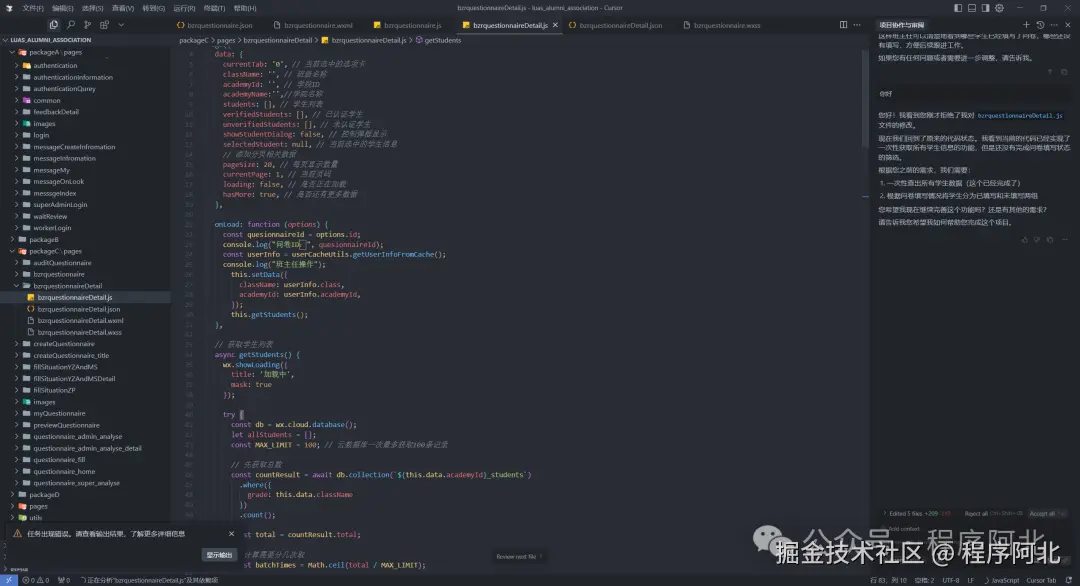
Task: Switch to bzrquestionnaire.wxml tab
Action: pyautogui.click(x=313, y=25)
